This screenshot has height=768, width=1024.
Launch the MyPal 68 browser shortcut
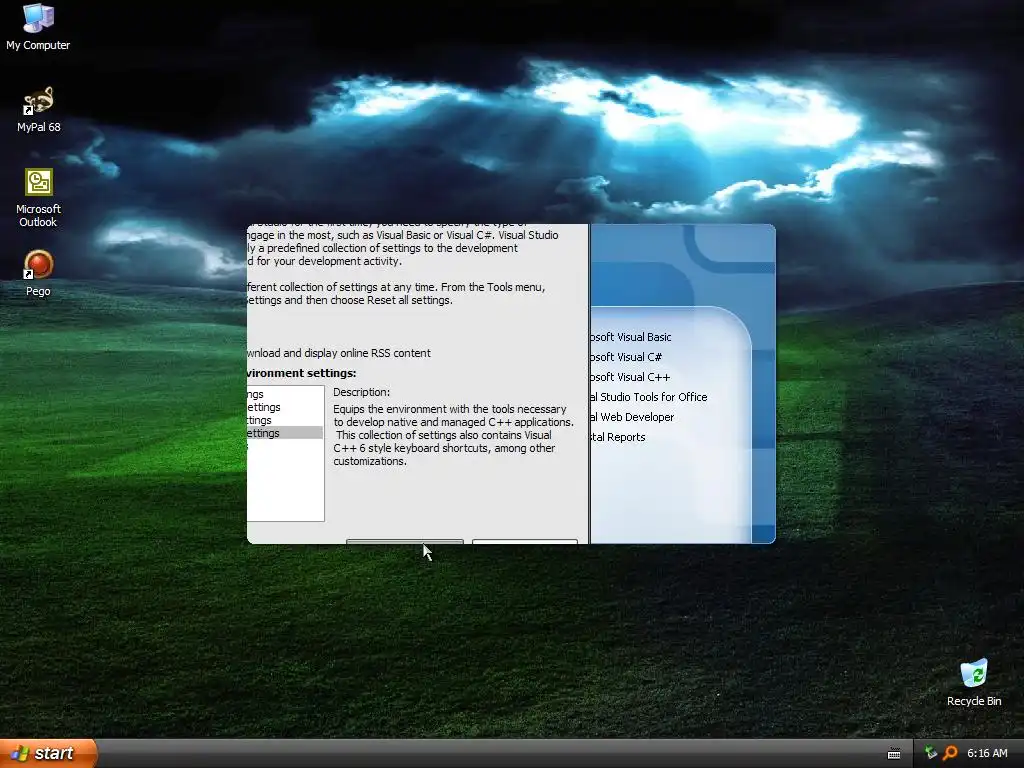[39, 109]
